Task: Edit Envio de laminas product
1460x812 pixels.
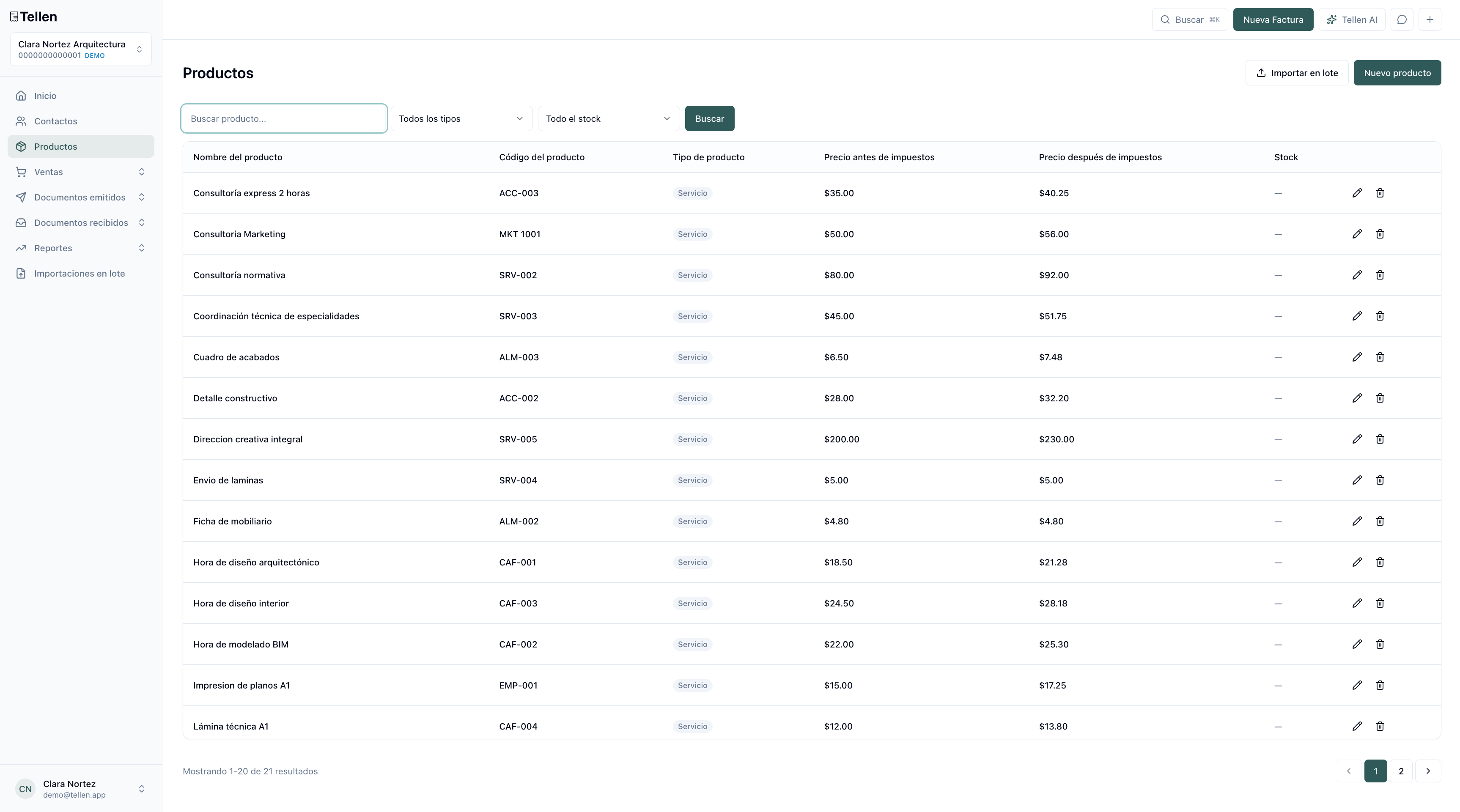Action: click(1357, 480)
